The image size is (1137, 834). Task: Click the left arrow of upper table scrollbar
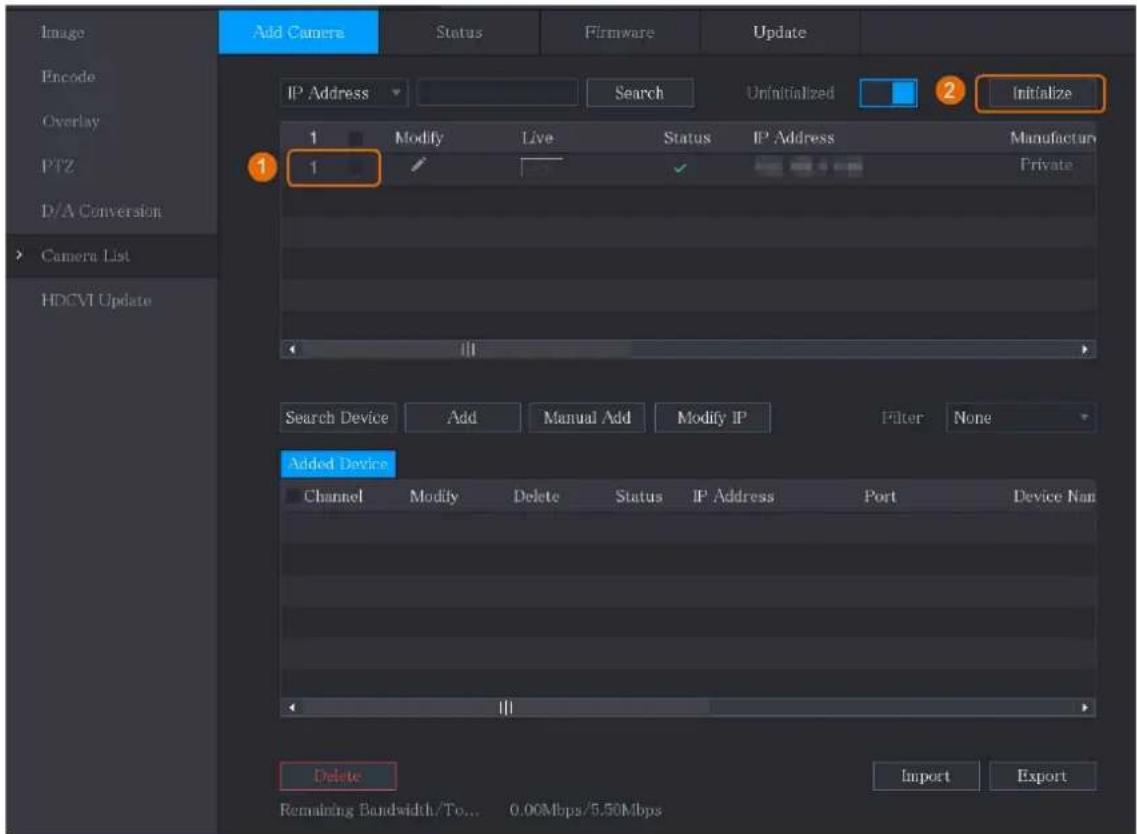click(292, 349)
